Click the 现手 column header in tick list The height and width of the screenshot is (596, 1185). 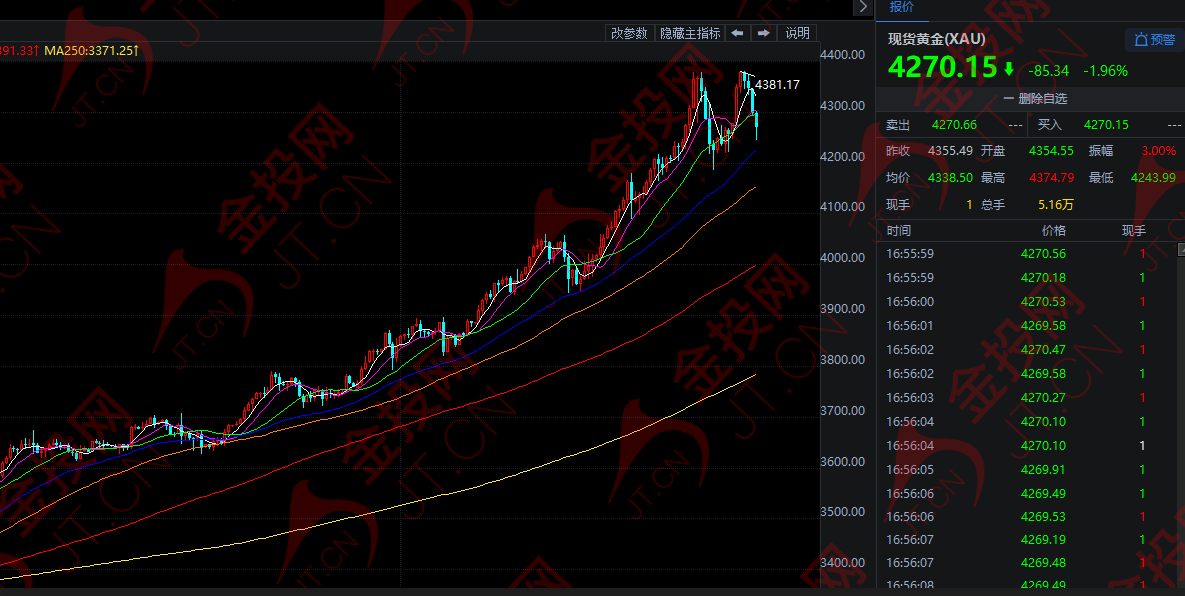click(x=1133, y=230)
